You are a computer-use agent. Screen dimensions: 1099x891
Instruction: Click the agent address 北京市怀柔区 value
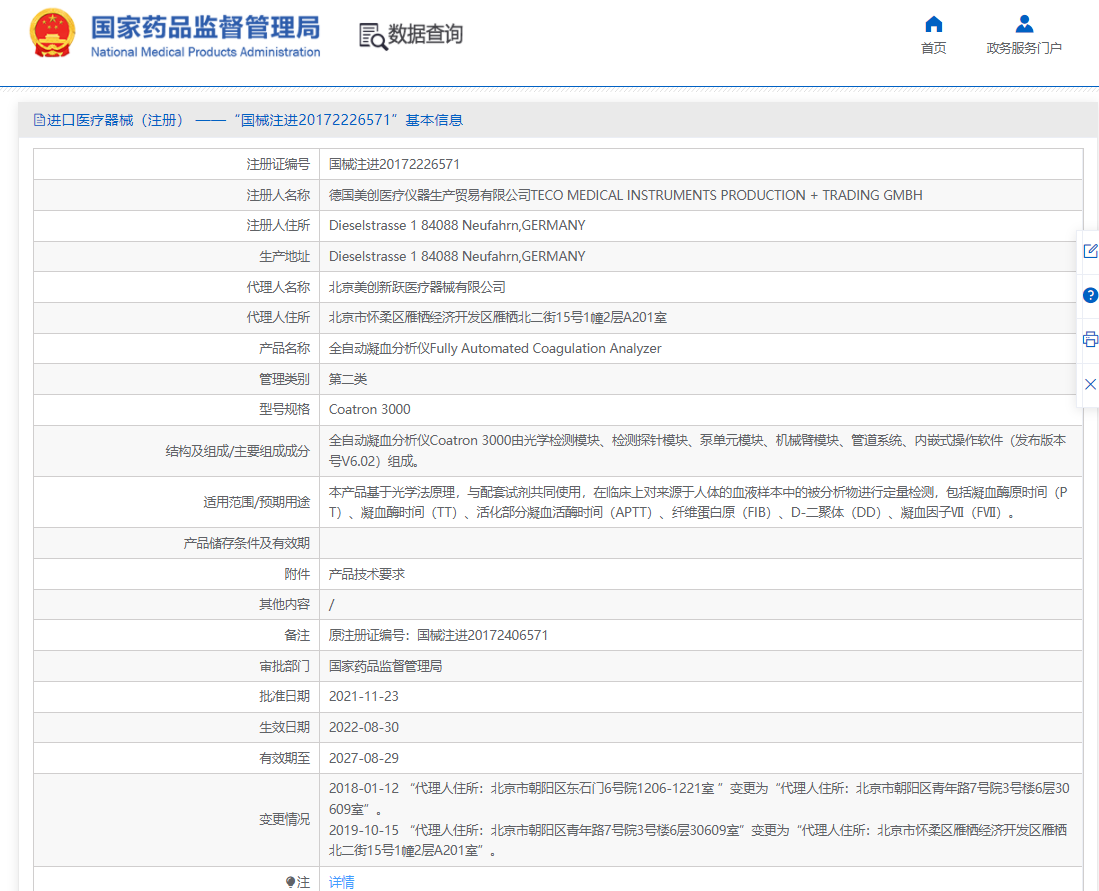(x=498, y=318)
